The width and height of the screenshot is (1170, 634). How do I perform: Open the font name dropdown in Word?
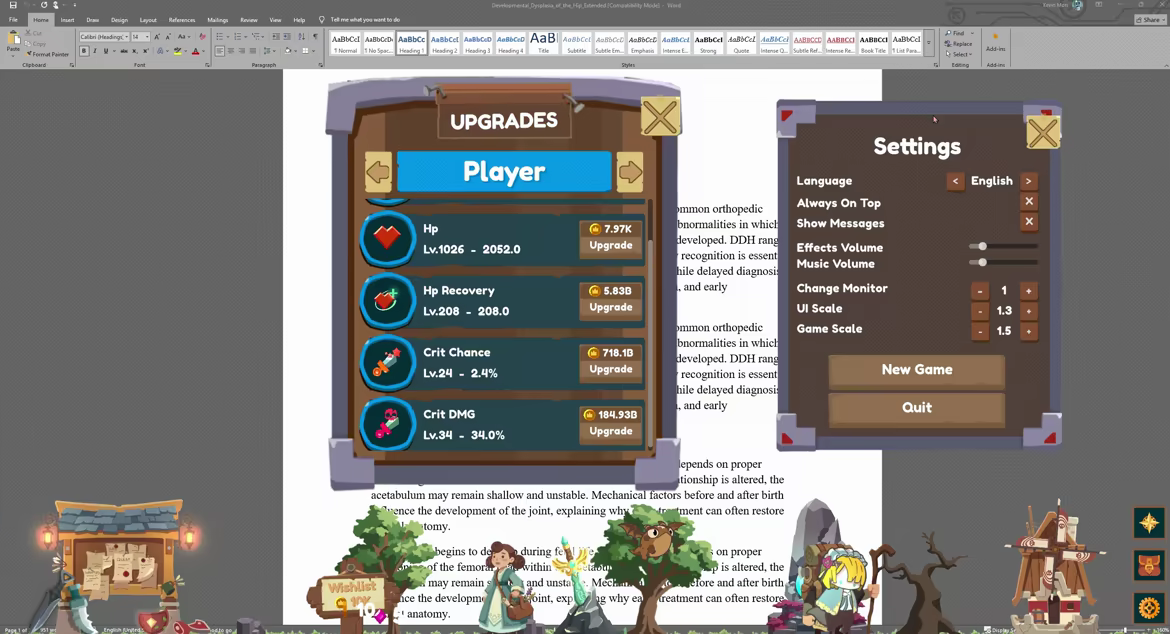127,37
